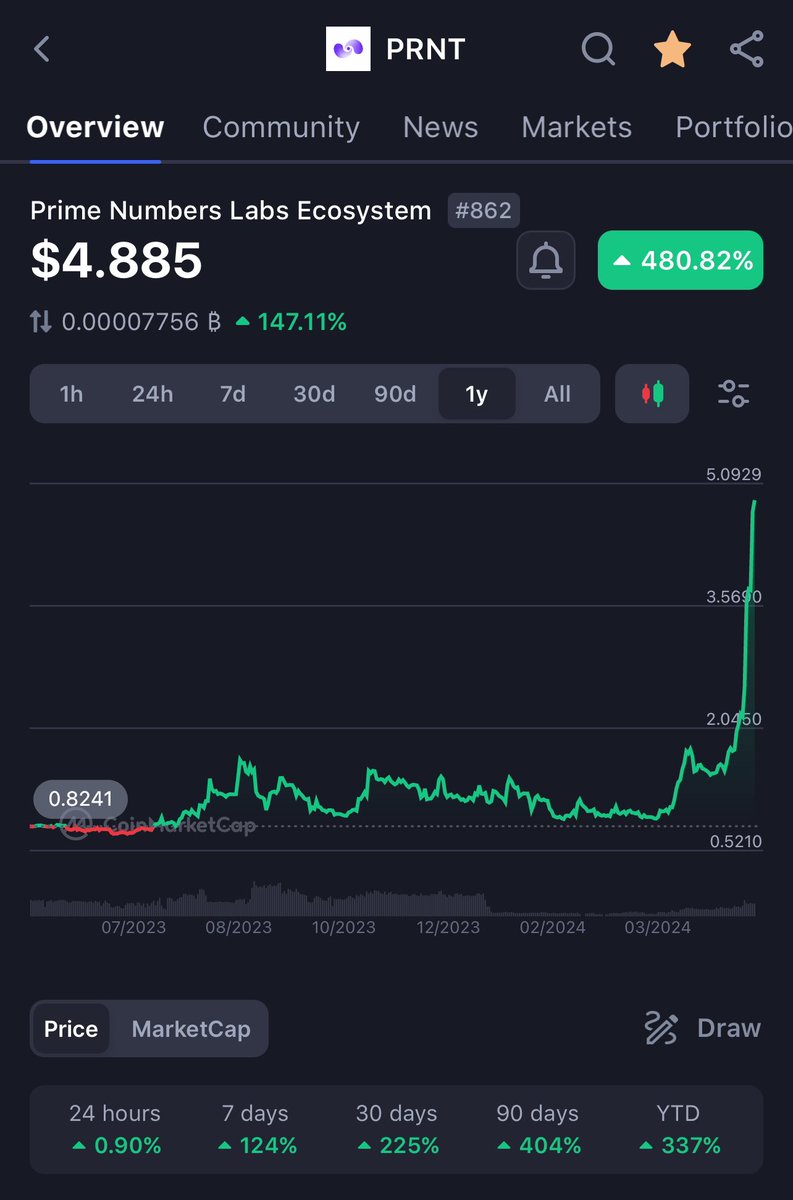Tap the 03/2024 date label
Screen dimensions: 793x1200
click(x=657, y=927)
